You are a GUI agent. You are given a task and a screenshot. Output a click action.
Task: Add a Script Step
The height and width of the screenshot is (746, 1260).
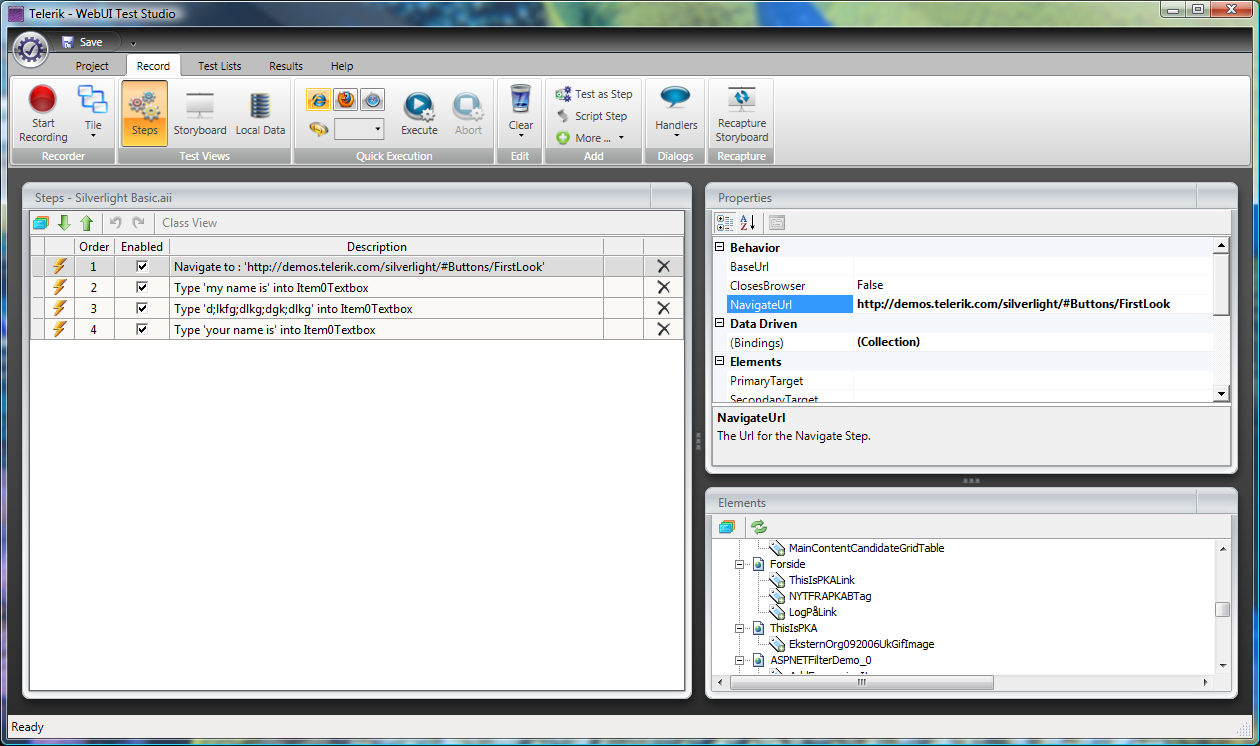593,116
